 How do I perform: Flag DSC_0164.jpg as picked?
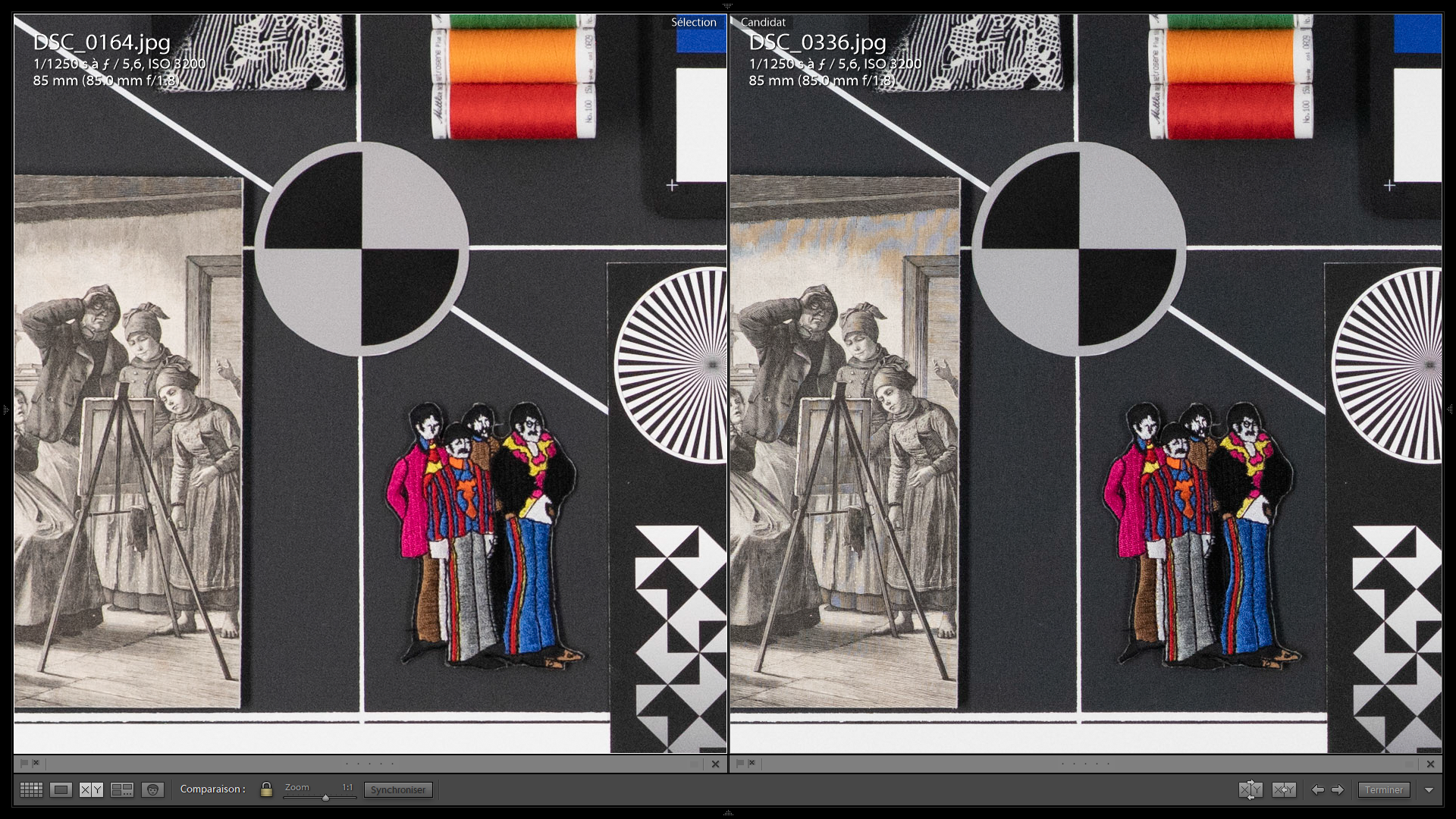(x=24, y=763)
